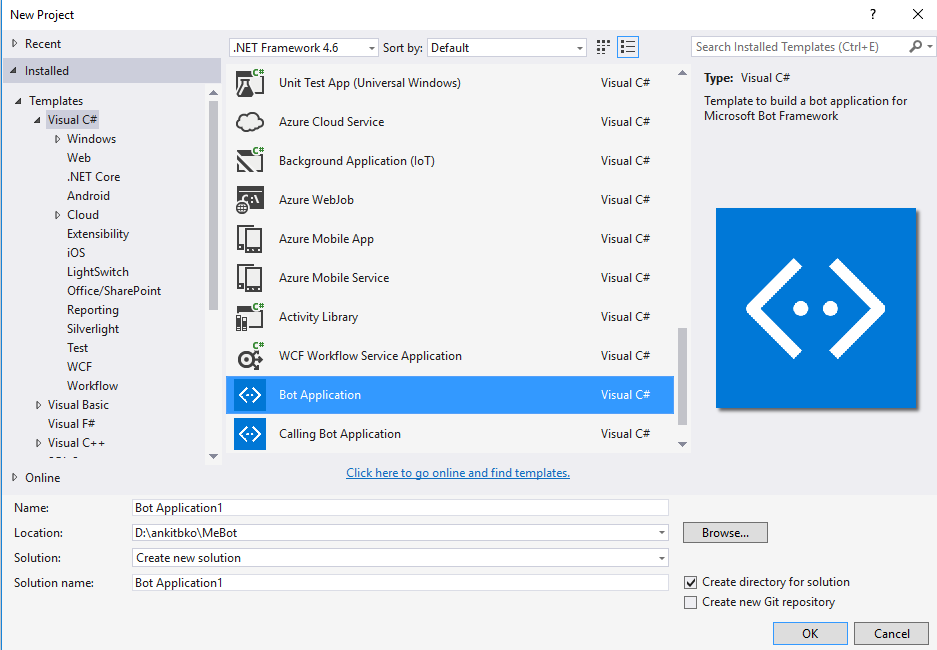Select the Reporting category
This screenshot has width=937, height=650.
tap(93, 310)
